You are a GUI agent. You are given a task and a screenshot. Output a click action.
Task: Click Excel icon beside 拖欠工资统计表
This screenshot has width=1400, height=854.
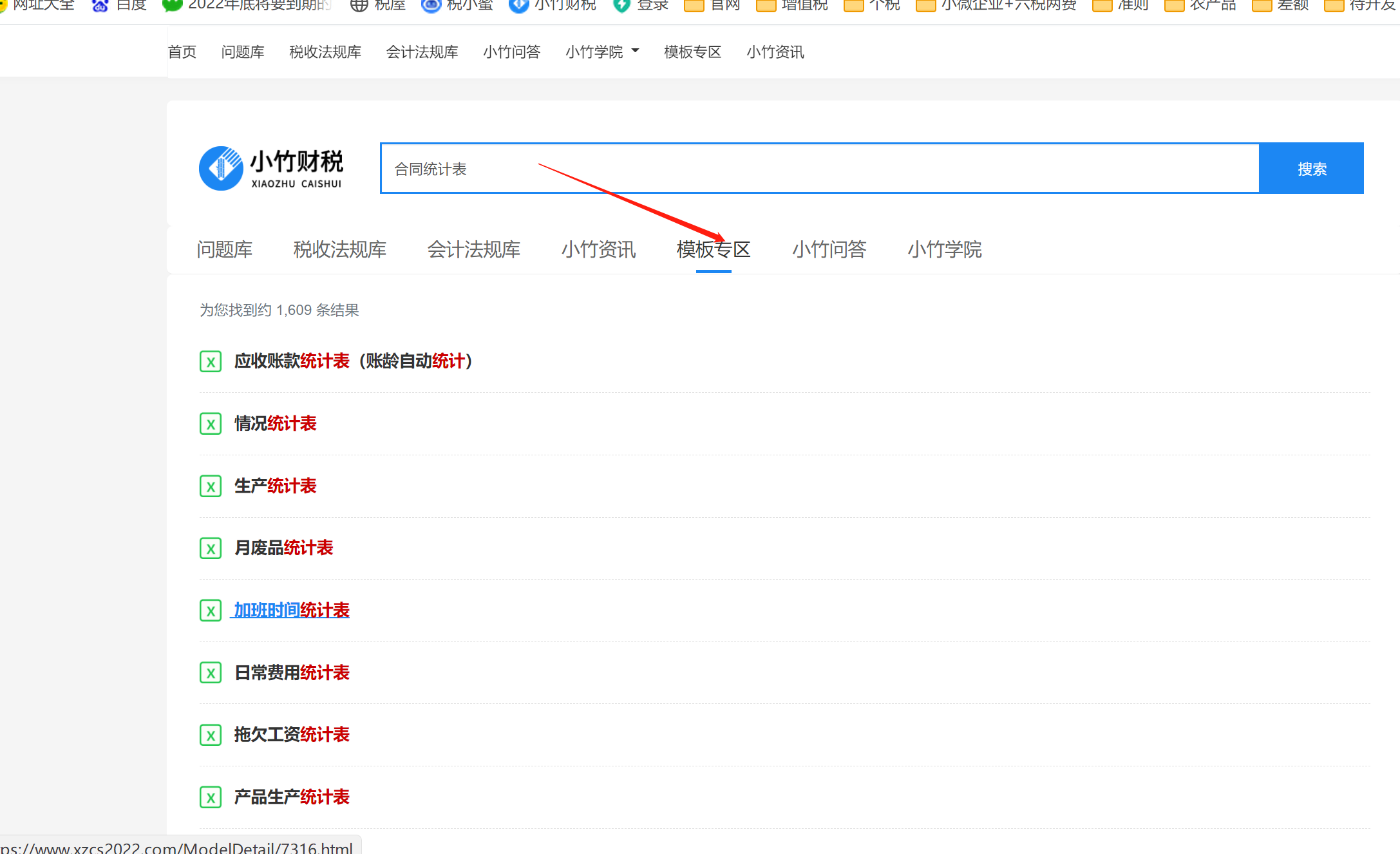[x=211, y=735]
